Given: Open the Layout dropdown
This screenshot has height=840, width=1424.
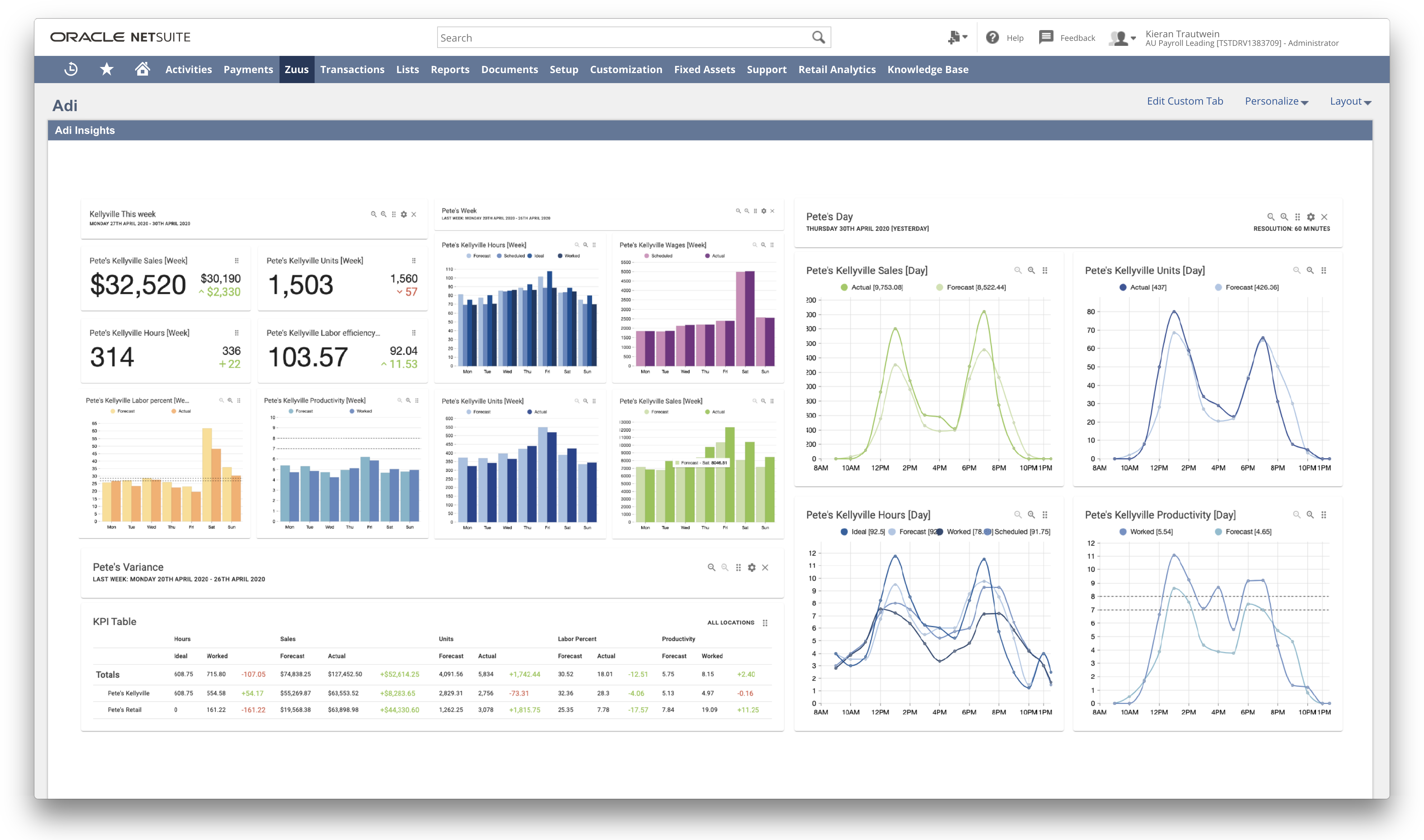Looking at the screenshot, I should pyautogui.click(x=1350, y=101).
